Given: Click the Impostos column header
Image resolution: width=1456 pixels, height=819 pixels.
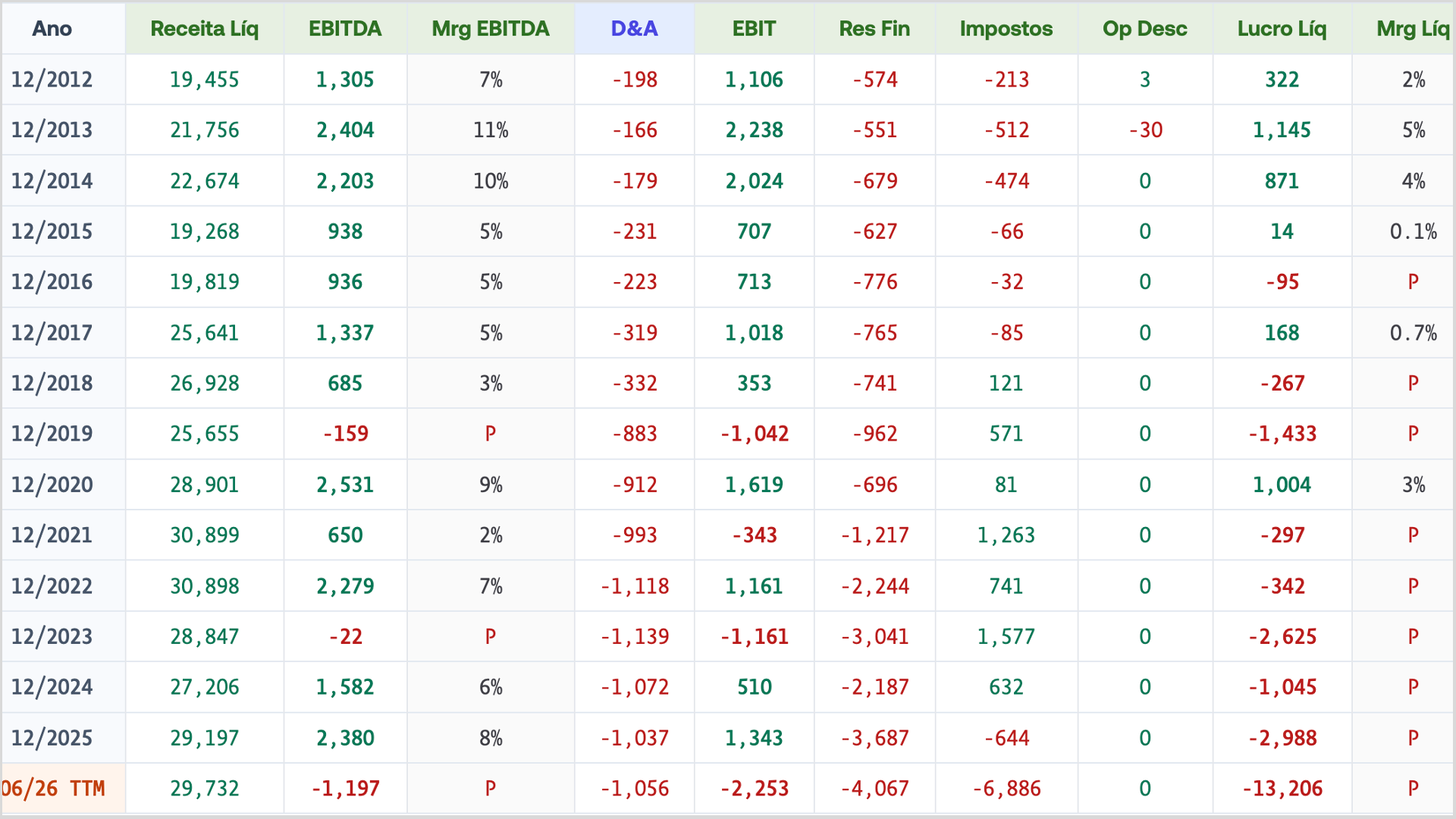Looking at the screenshot, I should (1006, 29).
